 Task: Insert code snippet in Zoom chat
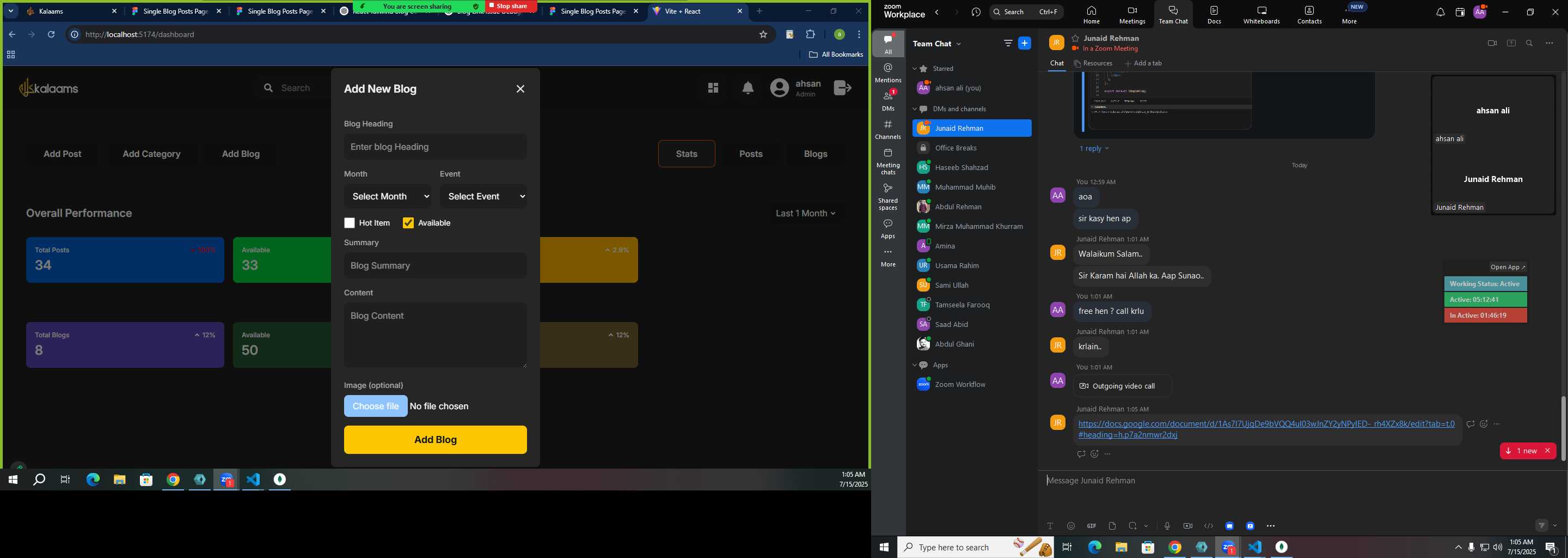[1209, 526]
